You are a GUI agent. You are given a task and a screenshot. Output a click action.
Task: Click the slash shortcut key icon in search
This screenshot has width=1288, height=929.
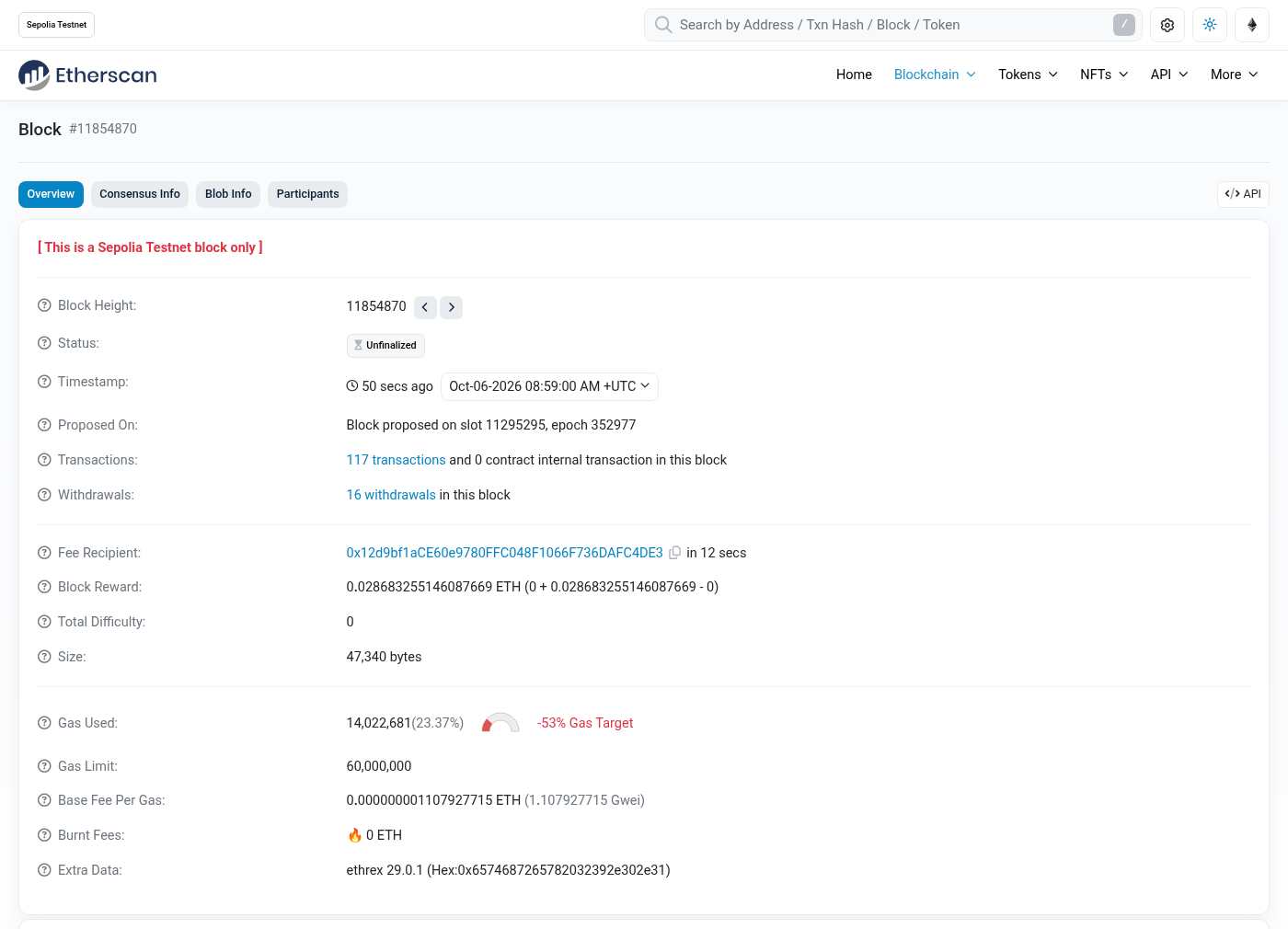1124,25
